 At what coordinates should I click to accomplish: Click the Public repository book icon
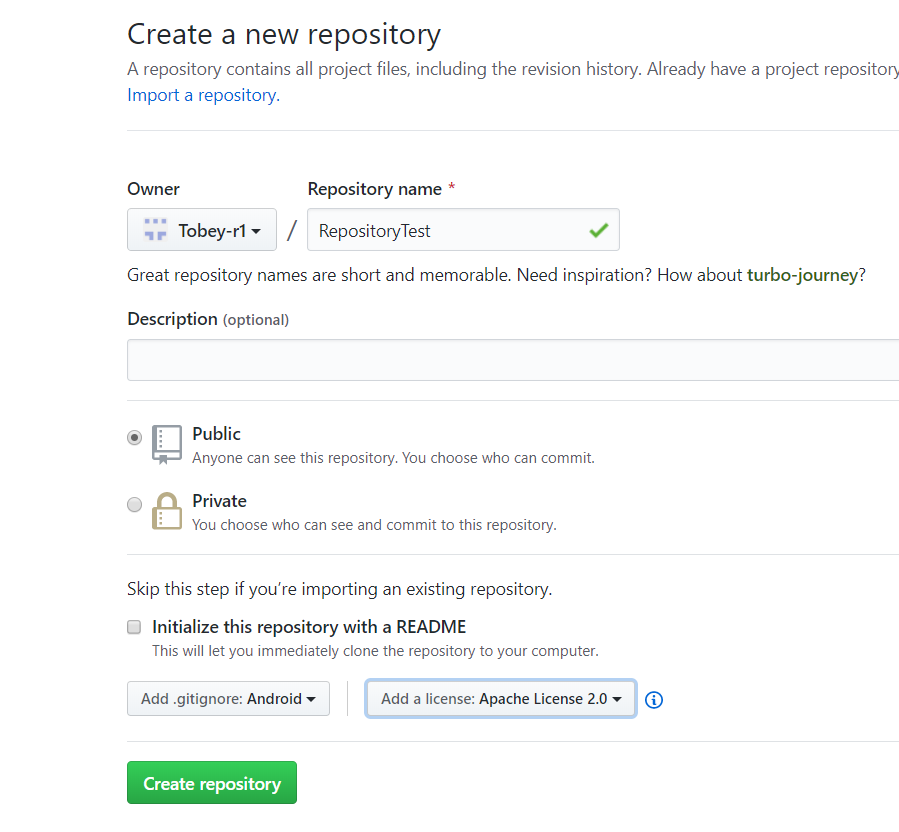167,444
